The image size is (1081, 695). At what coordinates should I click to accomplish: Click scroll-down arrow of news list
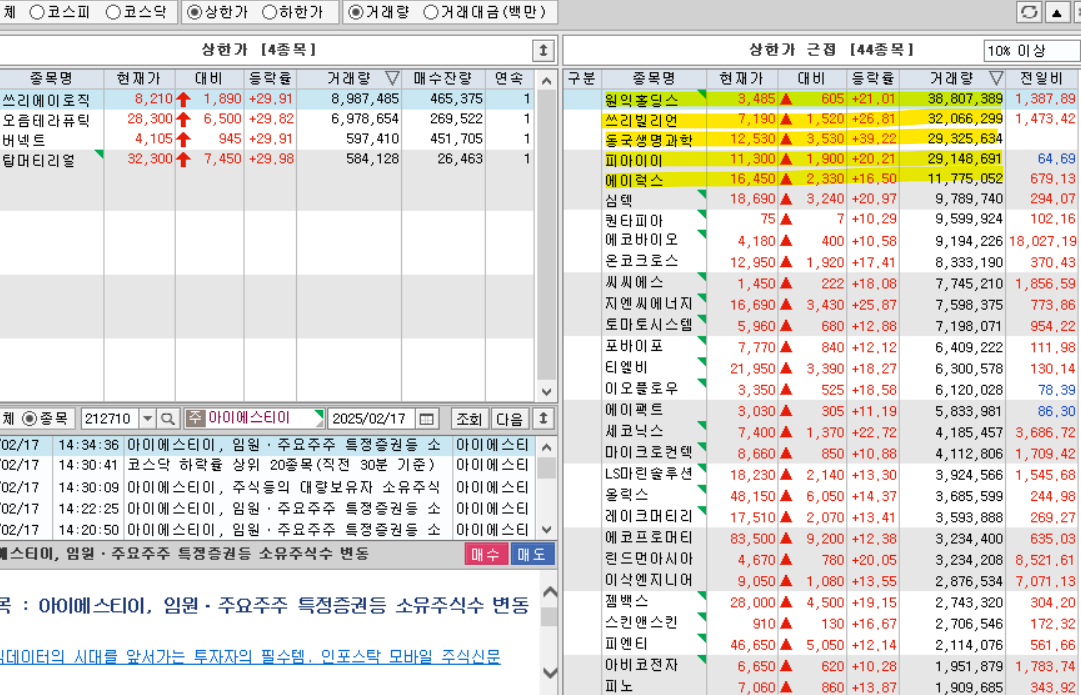tap(547, 530)
